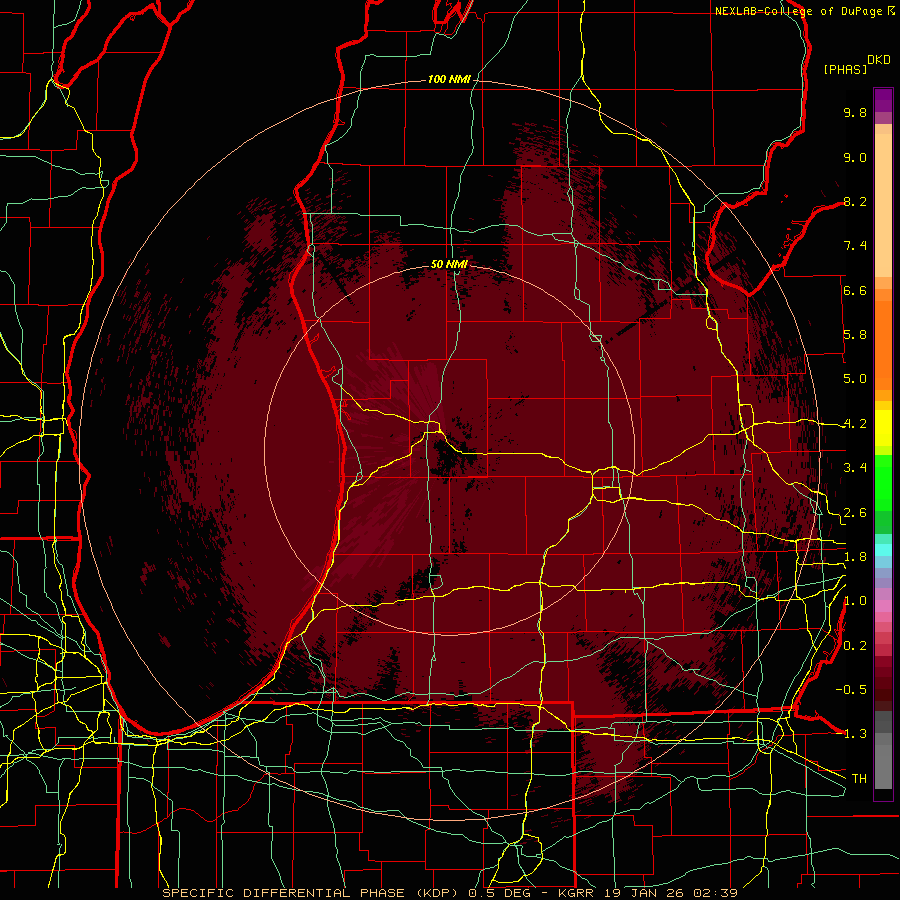Click the 7.4 legend value

pyautogui.click(x=855, y=246)
